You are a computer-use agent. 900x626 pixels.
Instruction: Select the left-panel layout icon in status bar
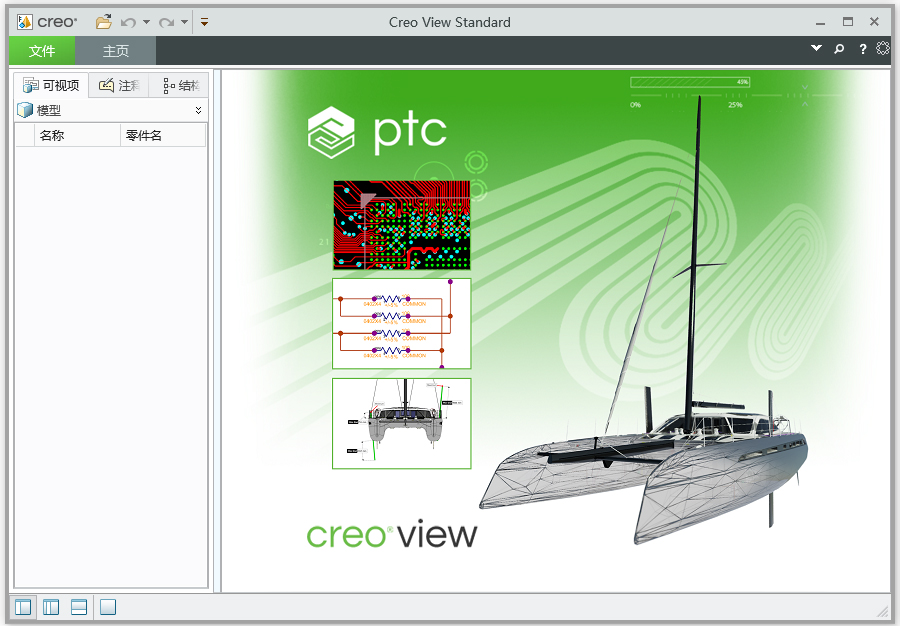coord(23,607)
